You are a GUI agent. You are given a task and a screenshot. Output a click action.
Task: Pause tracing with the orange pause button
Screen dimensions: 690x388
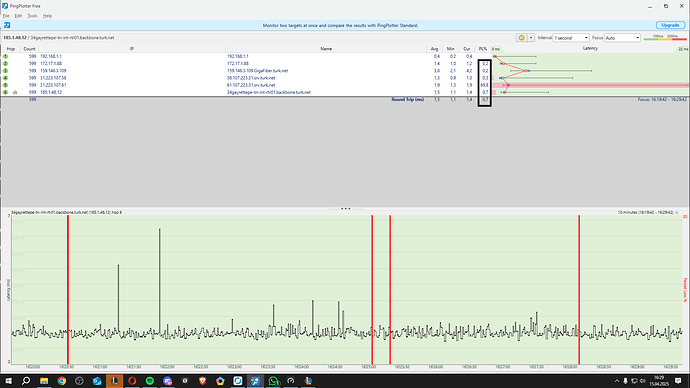tap(521, 38)
